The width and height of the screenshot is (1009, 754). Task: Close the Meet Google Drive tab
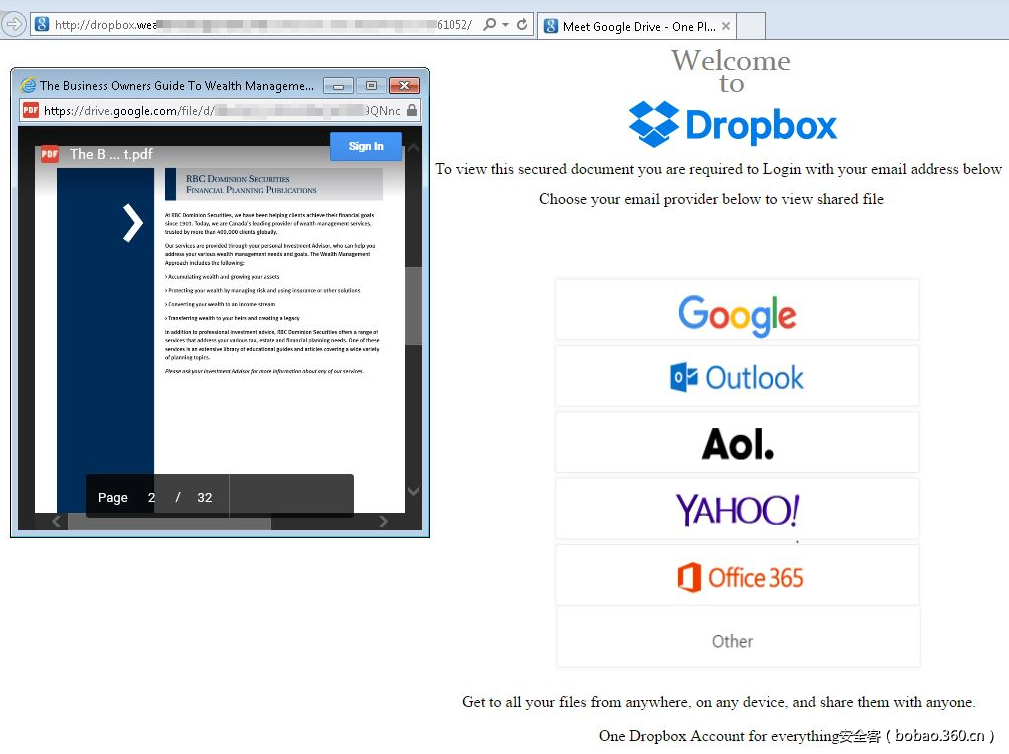pyautogui.click(x=726, y=26)
